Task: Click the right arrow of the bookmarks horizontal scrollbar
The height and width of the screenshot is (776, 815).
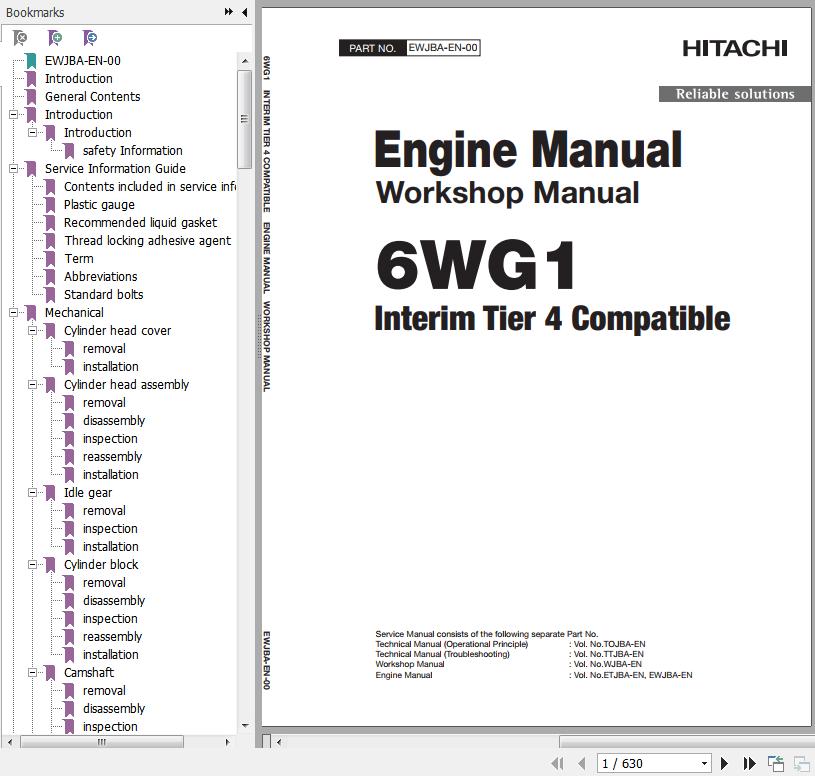Action: (x=227, y=742)
